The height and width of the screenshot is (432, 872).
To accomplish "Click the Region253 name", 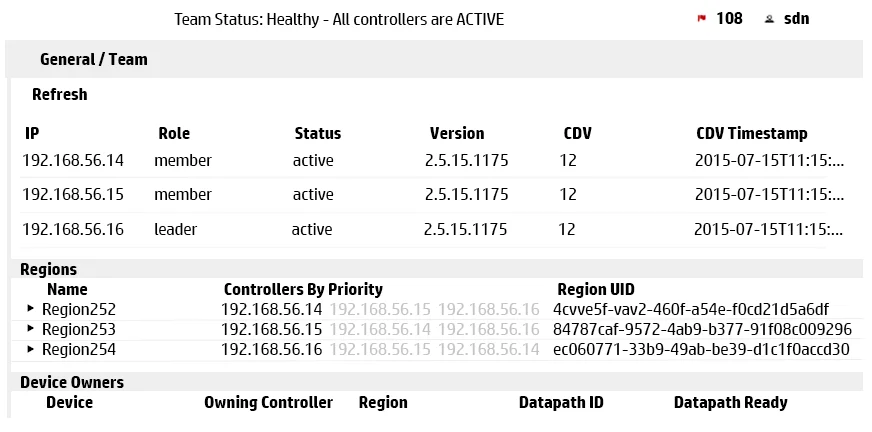I will coord(79,329).
